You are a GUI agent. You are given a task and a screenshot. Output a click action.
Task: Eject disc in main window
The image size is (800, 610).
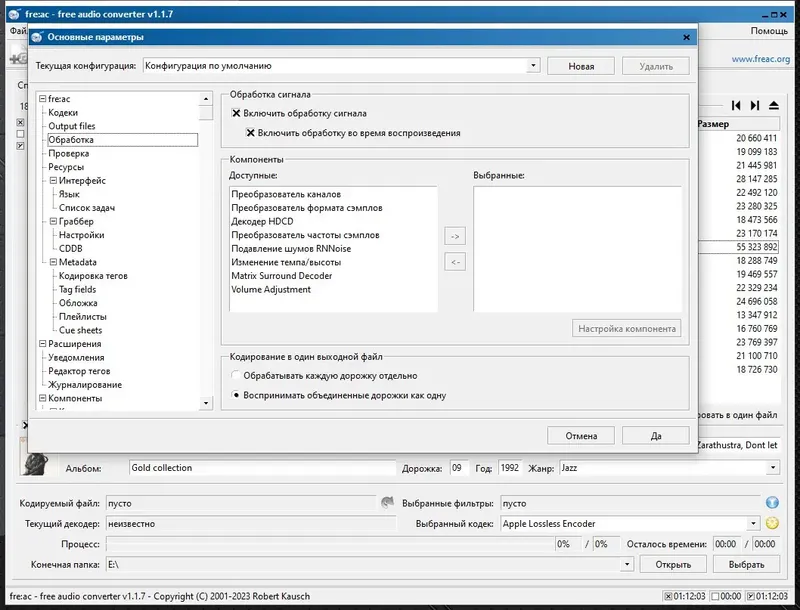coord(773,106)
